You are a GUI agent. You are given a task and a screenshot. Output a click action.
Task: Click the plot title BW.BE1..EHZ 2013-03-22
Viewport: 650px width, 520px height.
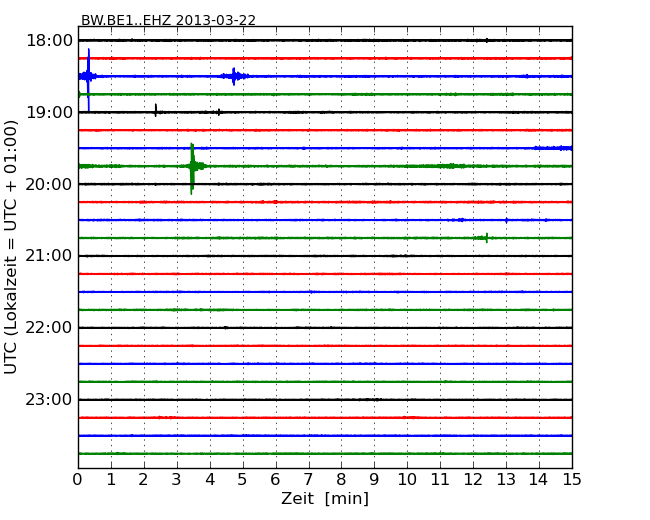coord(168,20)
